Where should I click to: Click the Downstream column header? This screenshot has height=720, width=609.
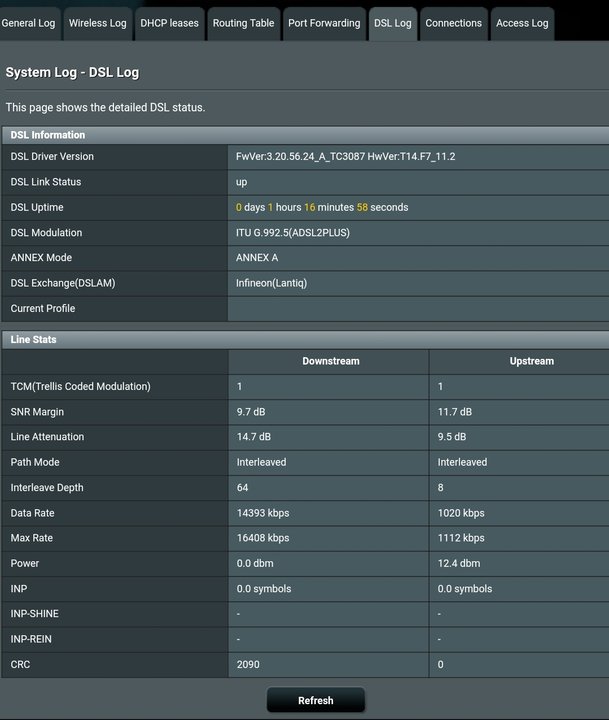(x=330, y=361)
